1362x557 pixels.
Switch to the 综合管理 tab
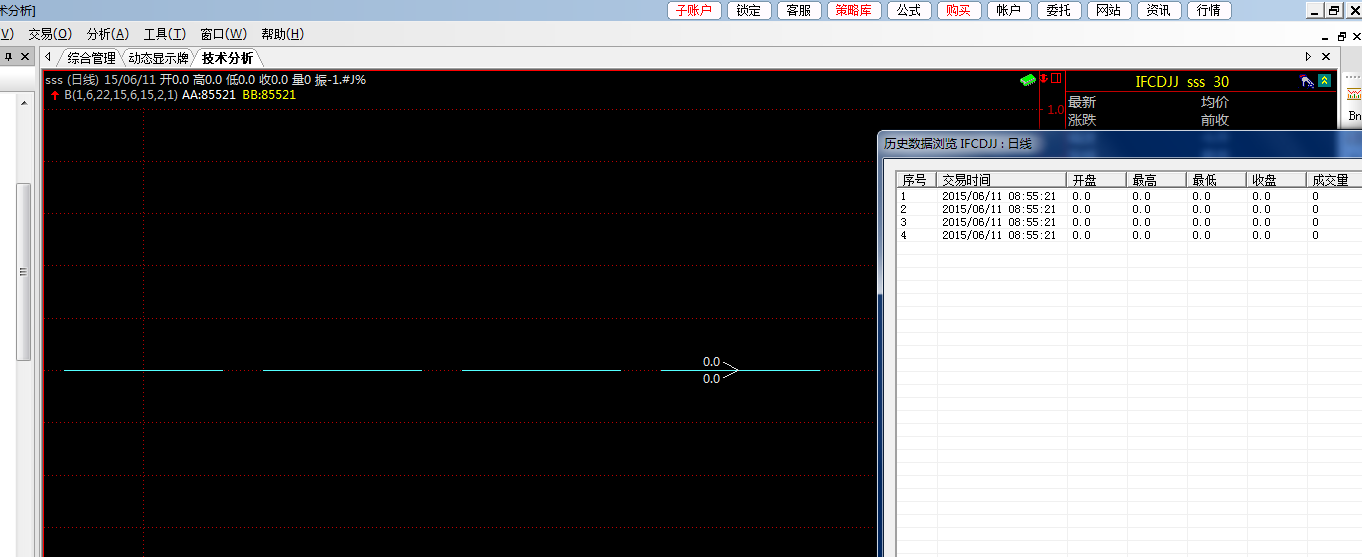tap(92, 58)
